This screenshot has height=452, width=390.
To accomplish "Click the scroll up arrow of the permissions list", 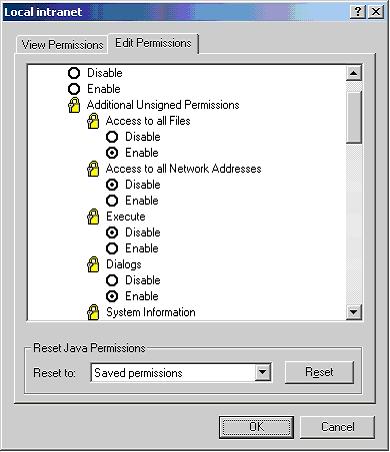I will [353, 73].
